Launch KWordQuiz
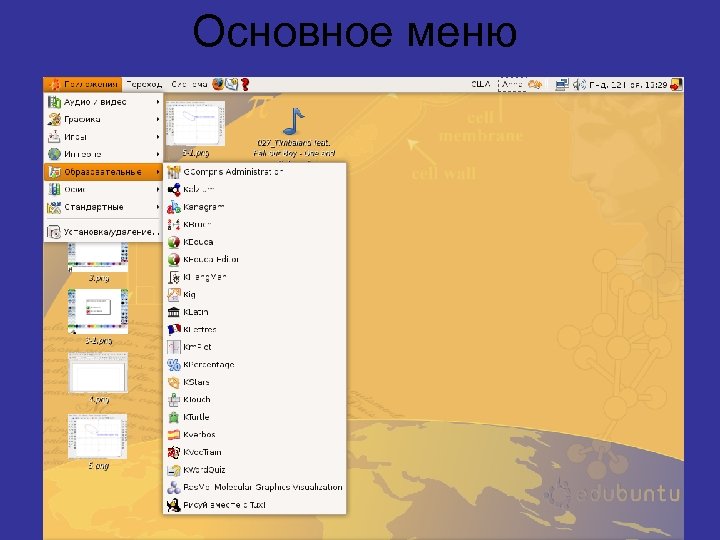 pos(254,470)
